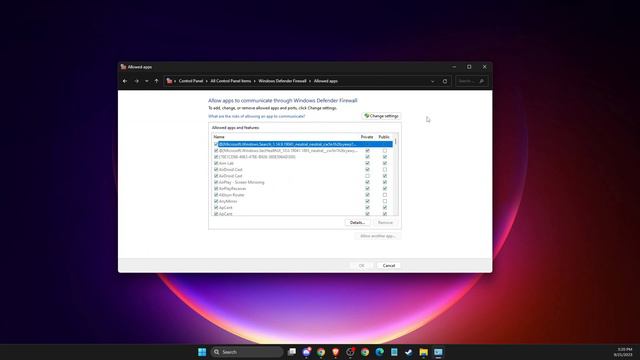
Task: Expand chevron after All Control Panel Items
Action: (x=255, y=81)
